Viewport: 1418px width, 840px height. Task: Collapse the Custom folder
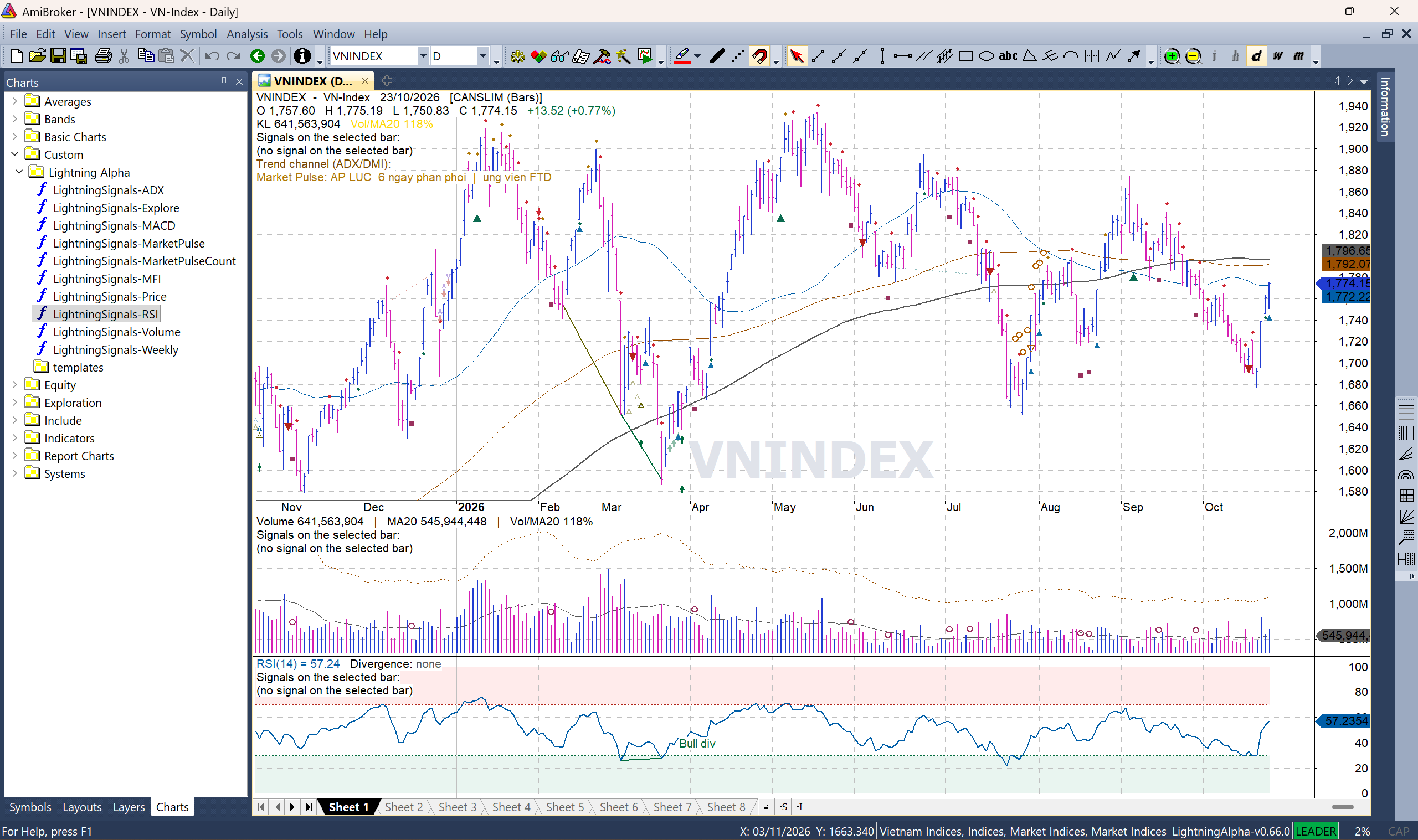point(15,154)
